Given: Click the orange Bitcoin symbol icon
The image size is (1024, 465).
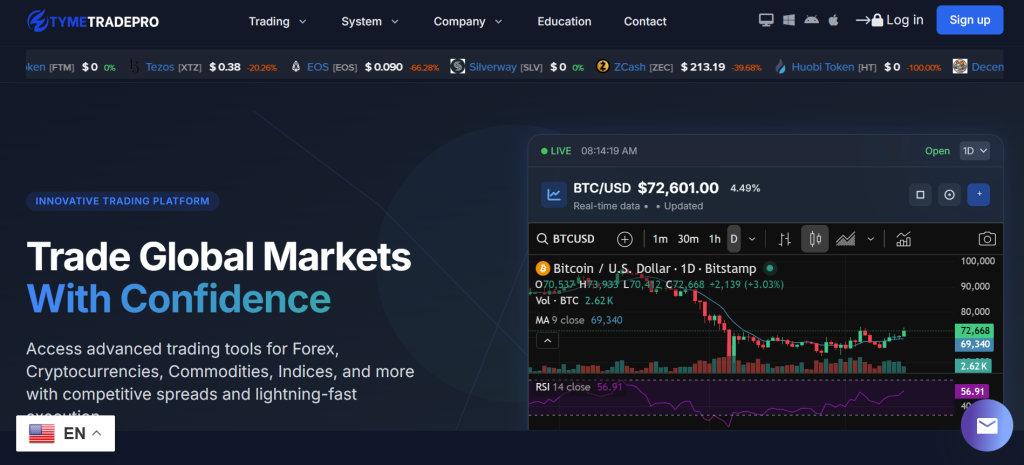Looking at the screenshot, I should (543, 268).
